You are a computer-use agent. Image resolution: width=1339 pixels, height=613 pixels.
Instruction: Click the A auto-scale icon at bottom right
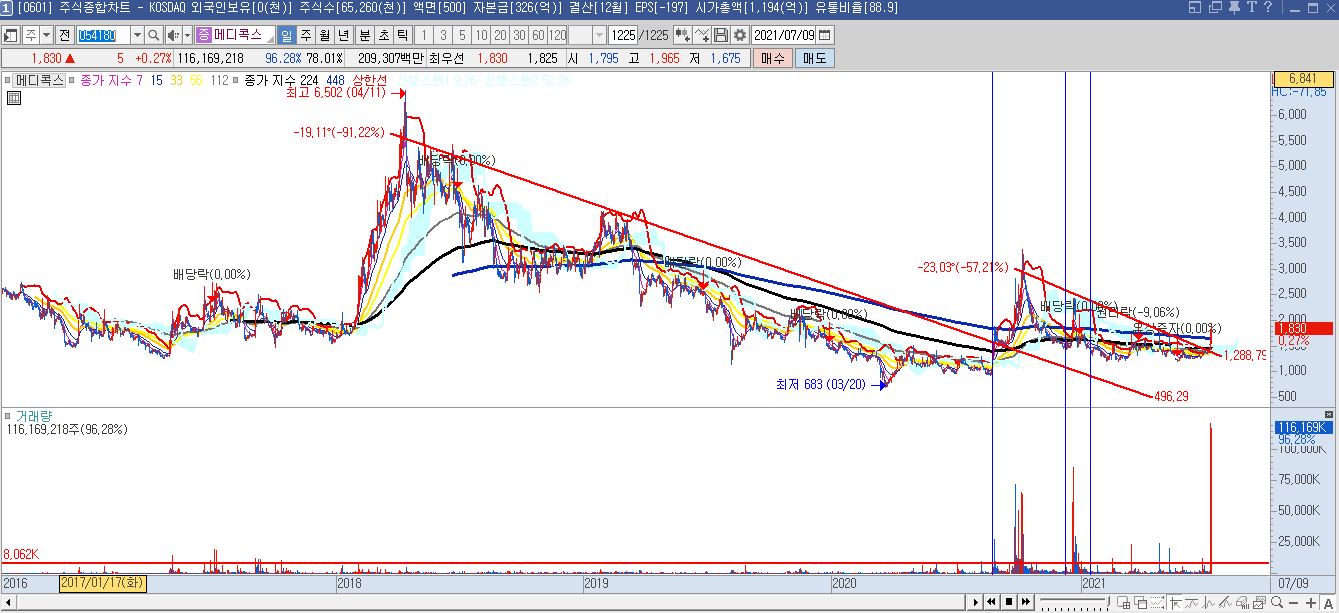(x=1328, y=603)
